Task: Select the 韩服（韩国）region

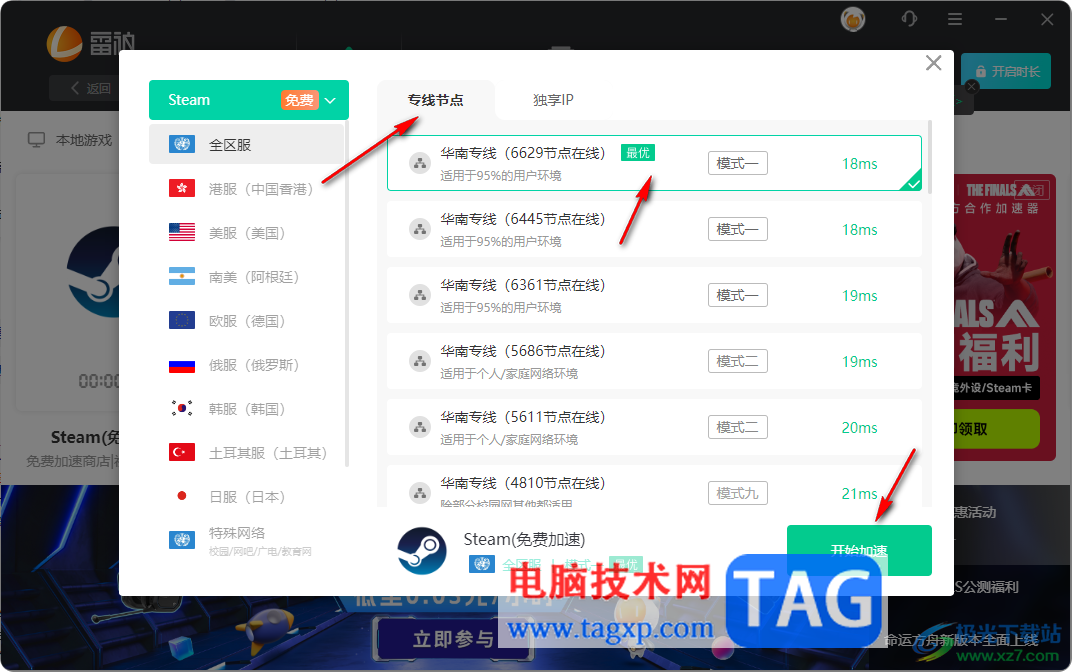Action: click(246, 409)
